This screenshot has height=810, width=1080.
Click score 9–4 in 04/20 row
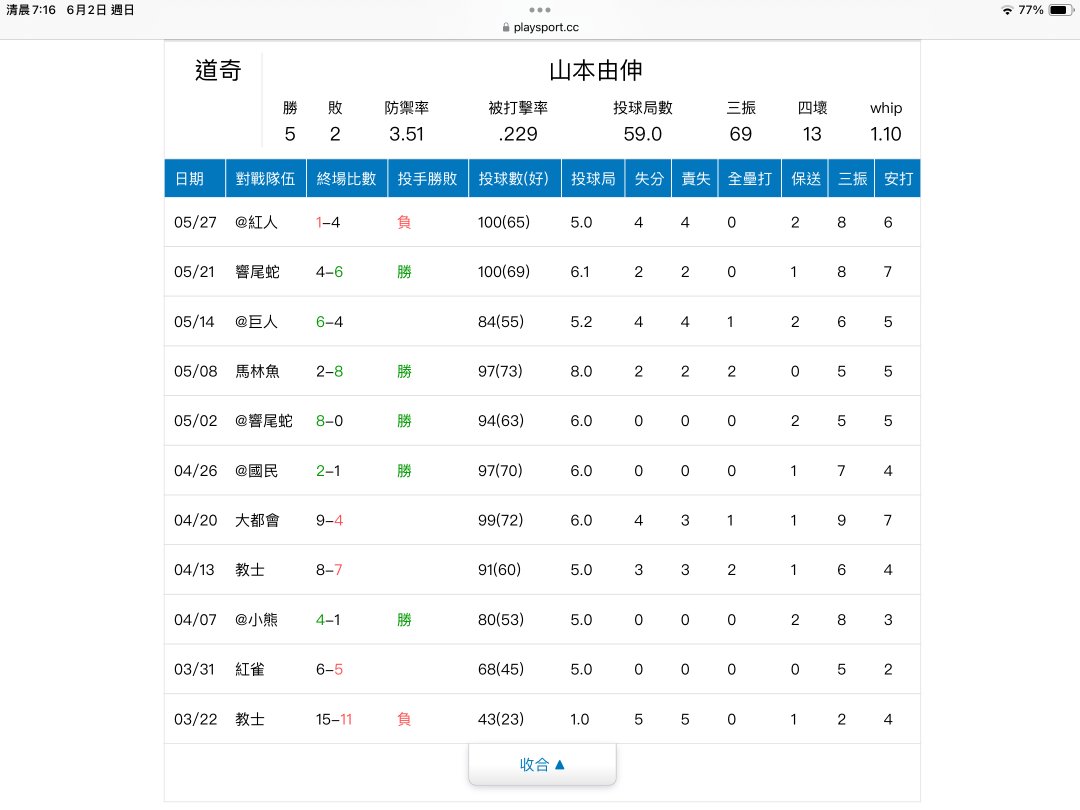[x=329, y=521]
